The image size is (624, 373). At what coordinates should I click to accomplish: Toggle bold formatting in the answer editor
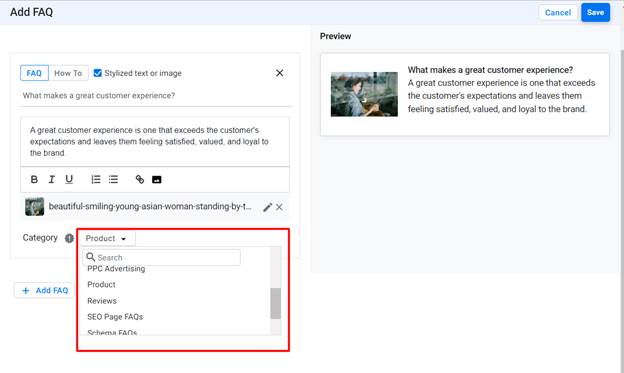(34, 180)
